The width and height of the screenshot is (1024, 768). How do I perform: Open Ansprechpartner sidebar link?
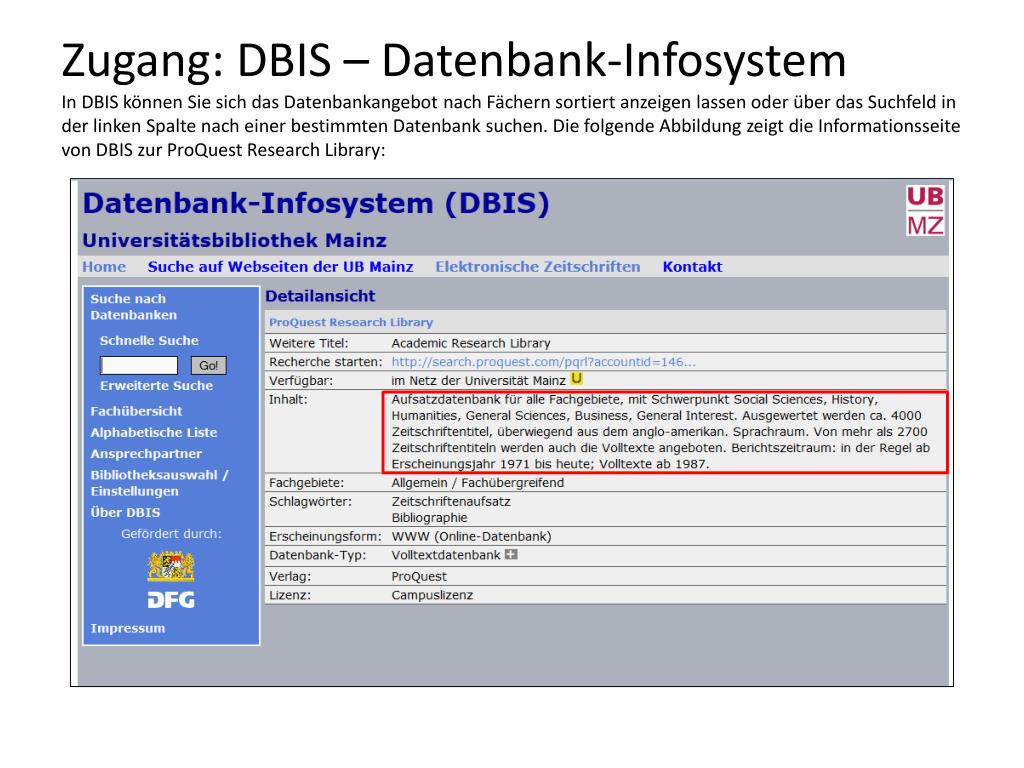(x=146, y=453)
